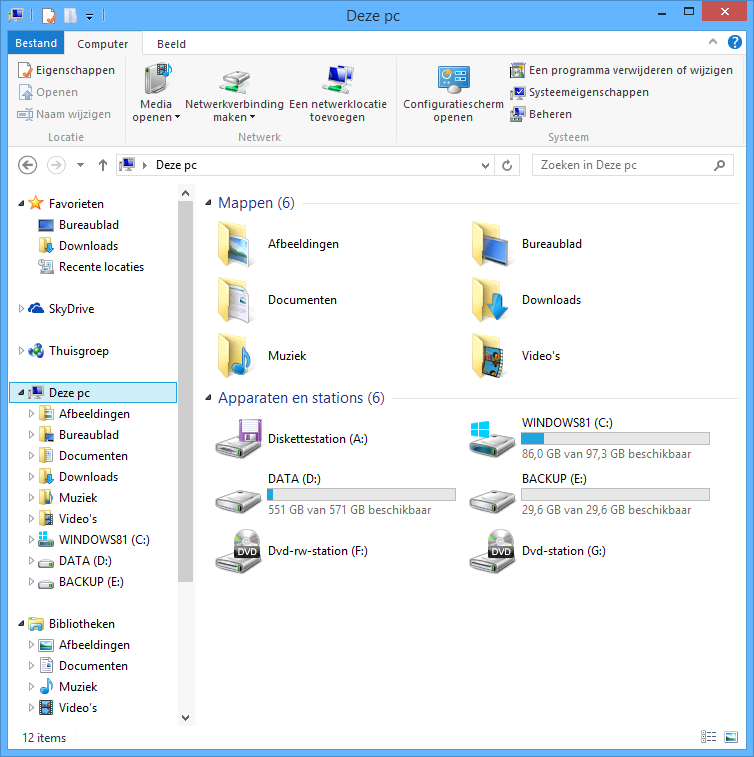Select the Diskettestation (A:) drive icon

(238, 439)
